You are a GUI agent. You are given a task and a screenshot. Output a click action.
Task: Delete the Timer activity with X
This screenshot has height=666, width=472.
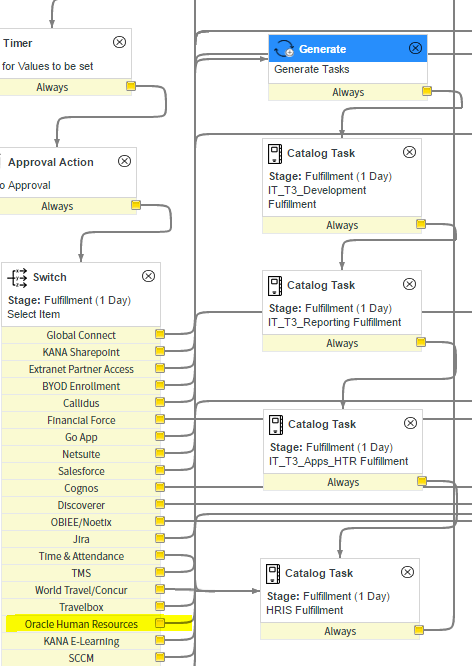(119, 42)
